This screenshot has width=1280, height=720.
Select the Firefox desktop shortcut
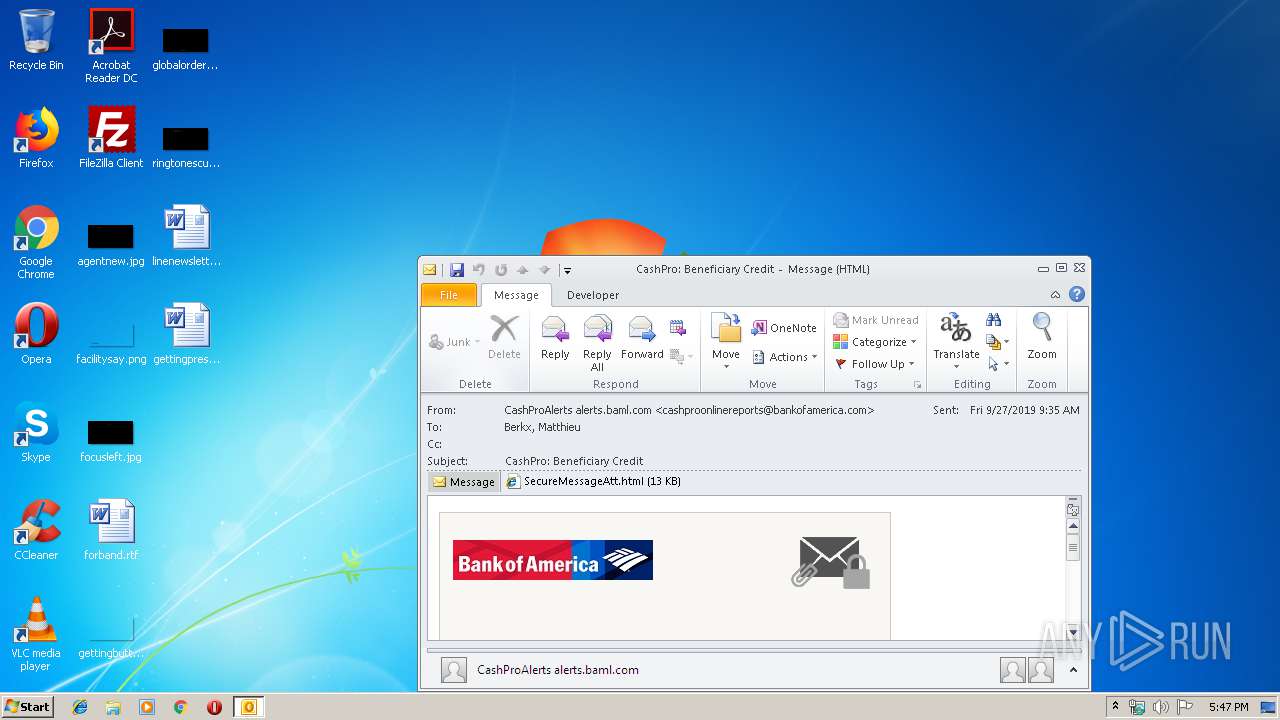click(x=36, y=138)
